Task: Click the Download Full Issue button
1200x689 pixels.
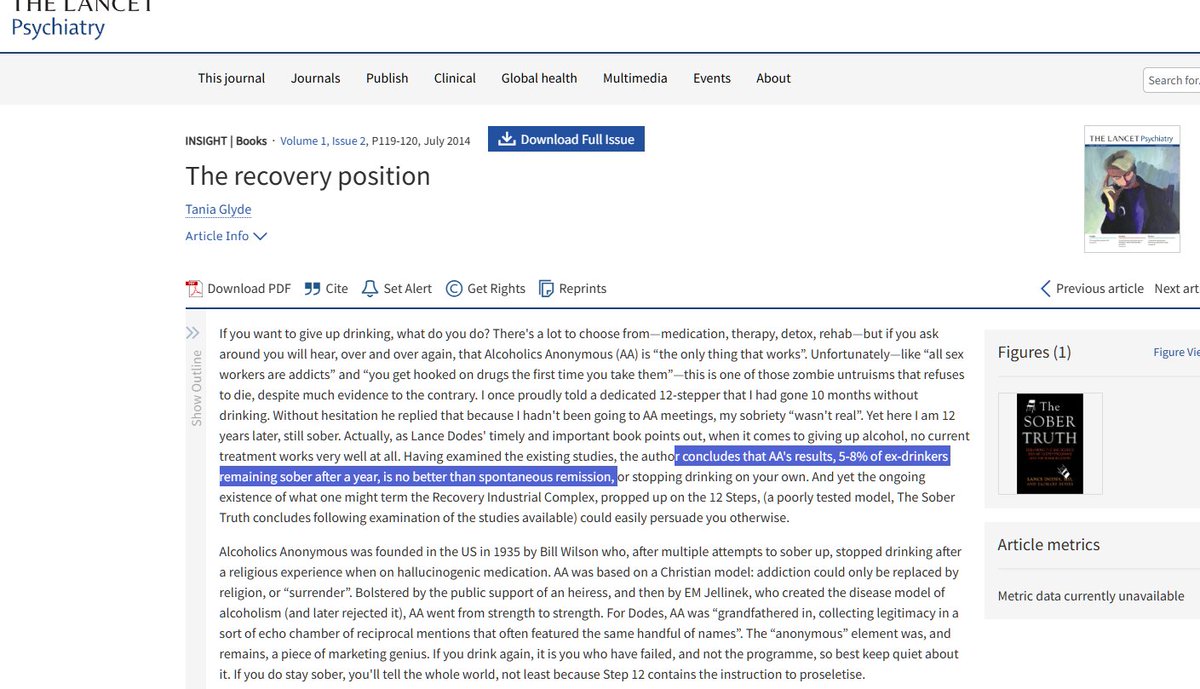Action: [x=566, y=139]
